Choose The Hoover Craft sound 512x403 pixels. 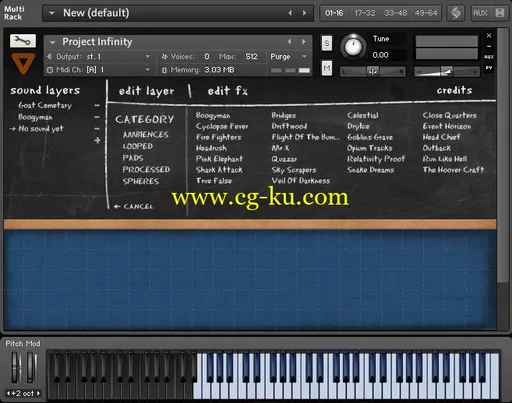(453, 170)
